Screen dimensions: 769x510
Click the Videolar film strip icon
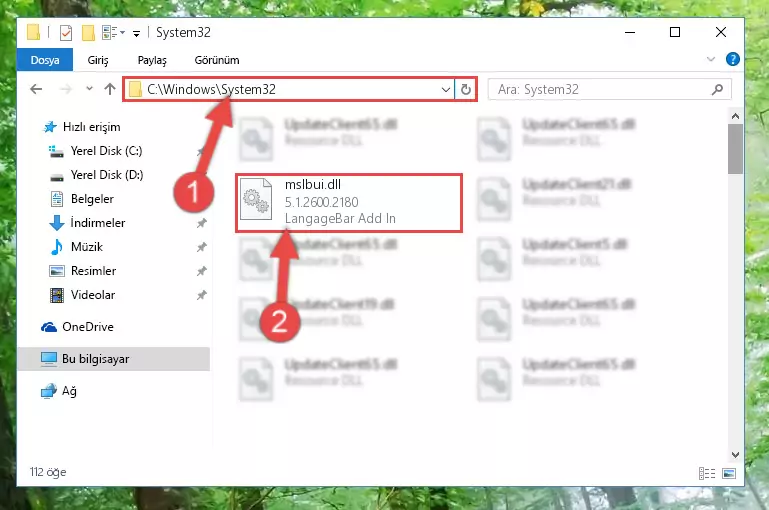pos(57,295)
